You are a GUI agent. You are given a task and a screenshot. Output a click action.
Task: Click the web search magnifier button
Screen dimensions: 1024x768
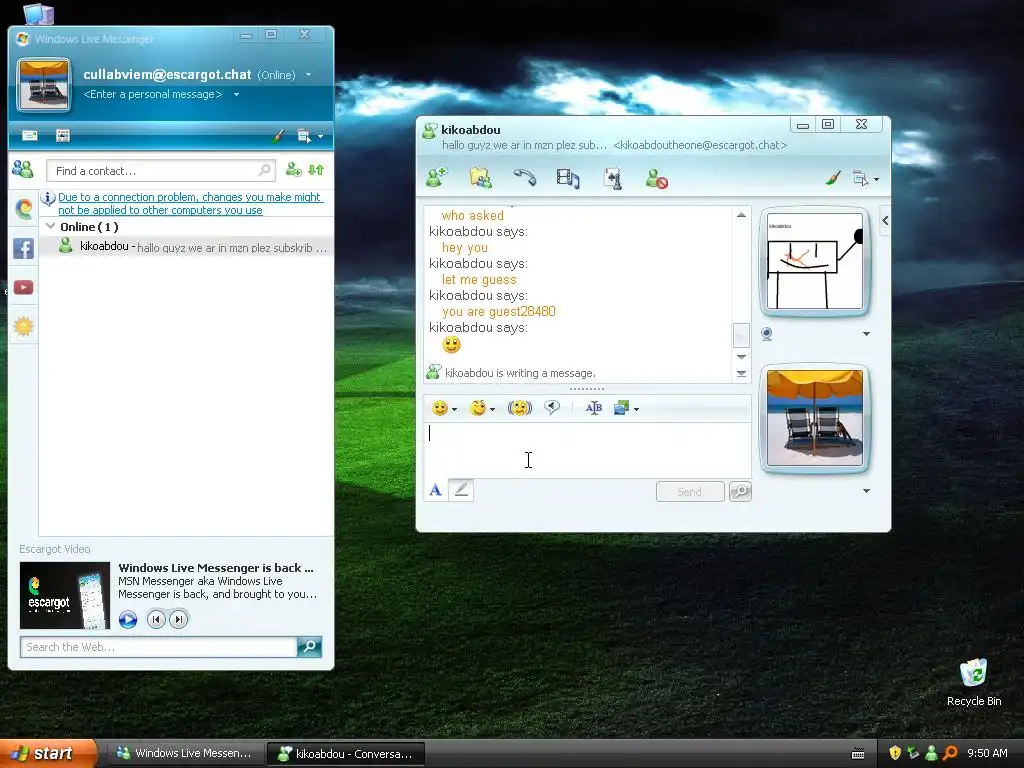click(x=310, y=647)
